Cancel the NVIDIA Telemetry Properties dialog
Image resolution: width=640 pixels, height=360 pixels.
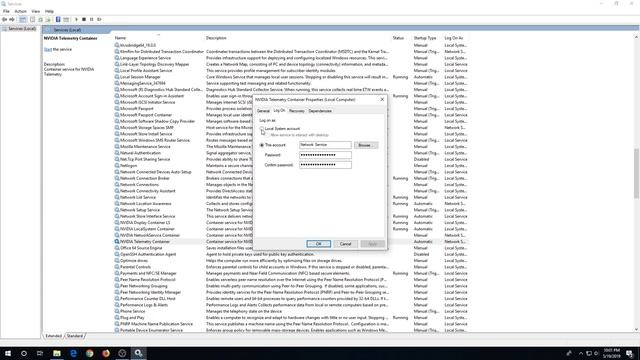pyautogui.click(x=345, y=244)
